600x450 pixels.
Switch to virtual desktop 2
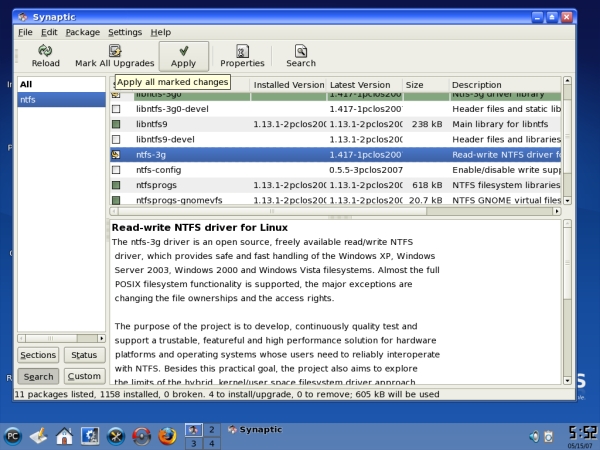(212, 429)
